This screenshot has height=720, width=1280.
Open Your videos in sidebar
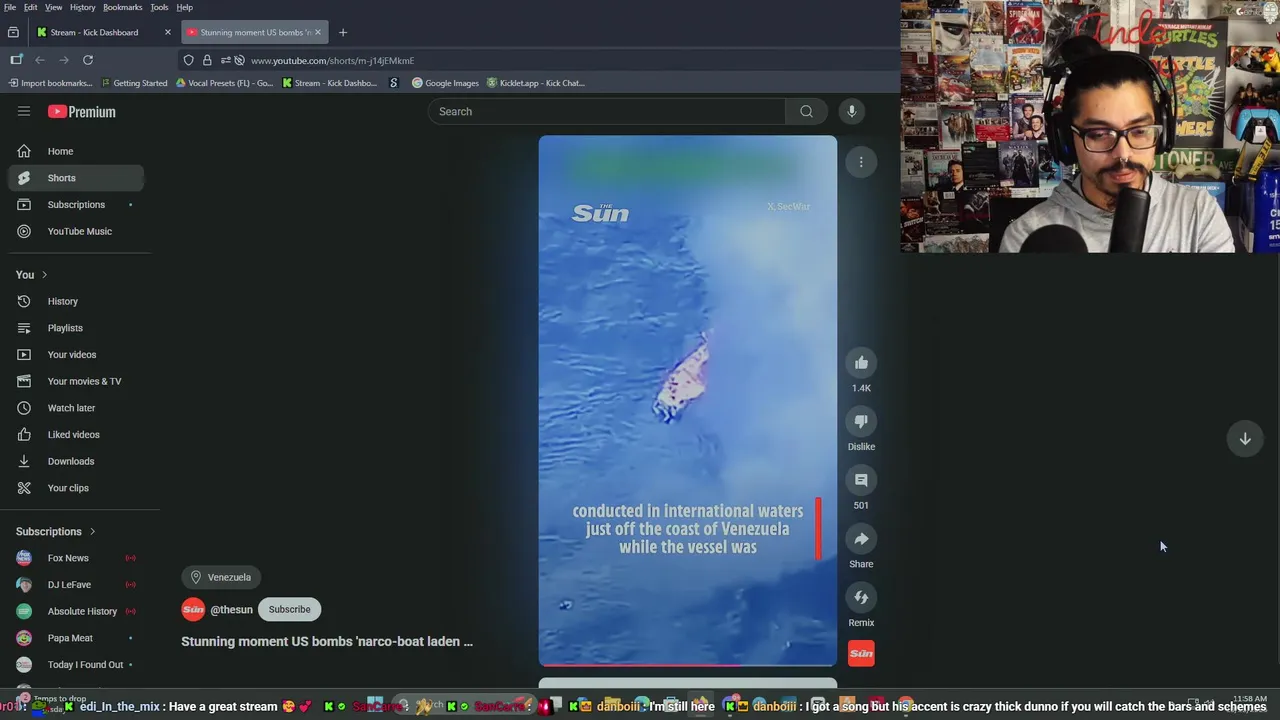(x=76, y=354)
